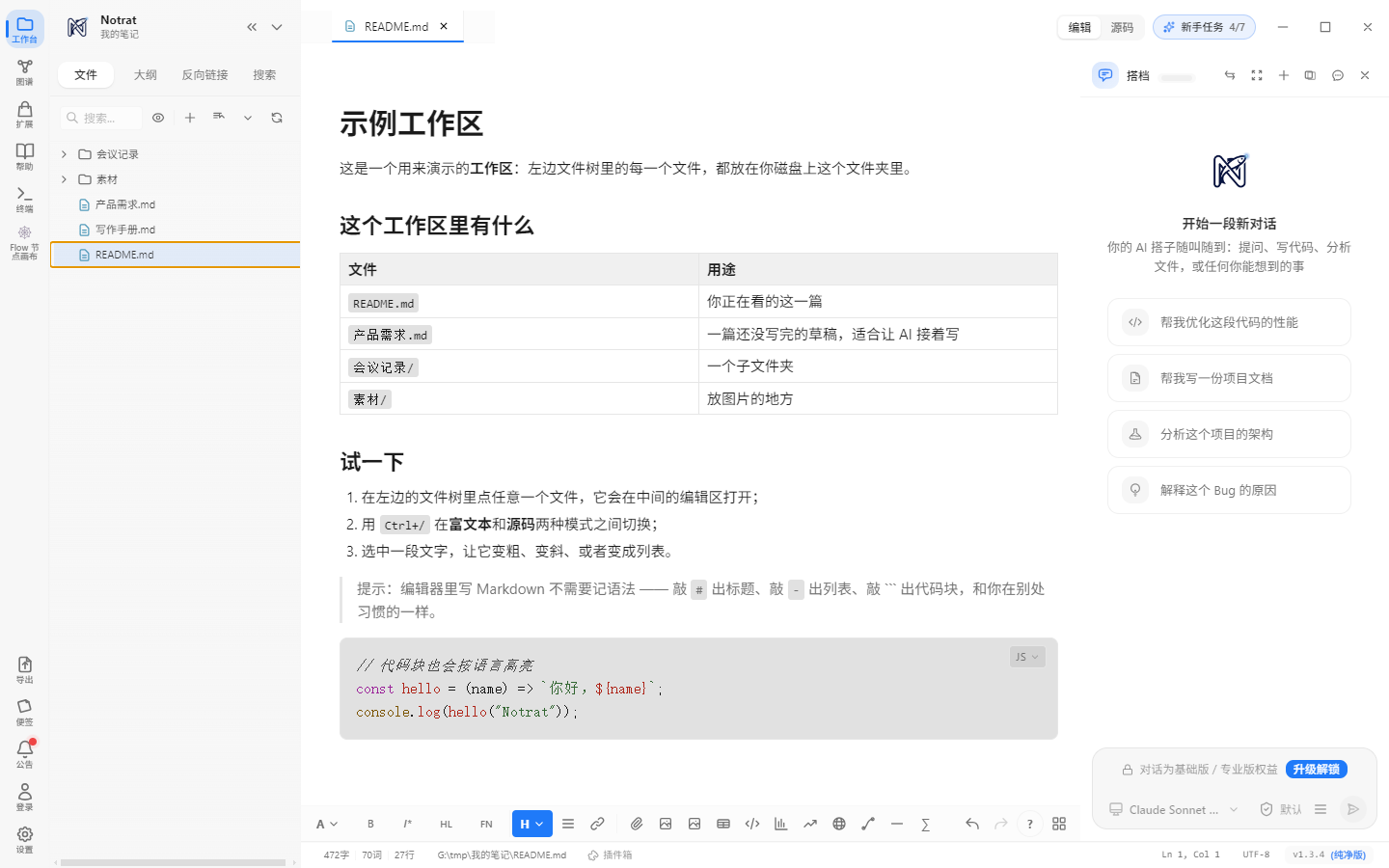Viewport: 1389px width, 868px height.
Task: Toggle bold formatting with the B button
Action: tap(370, 824)
